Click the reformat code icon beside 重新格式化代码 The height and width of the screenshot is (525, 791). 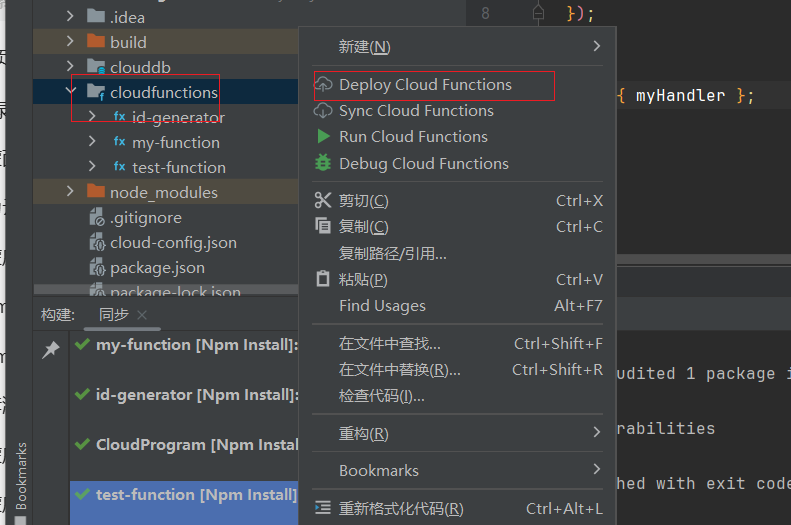click(x=323, y=508)
